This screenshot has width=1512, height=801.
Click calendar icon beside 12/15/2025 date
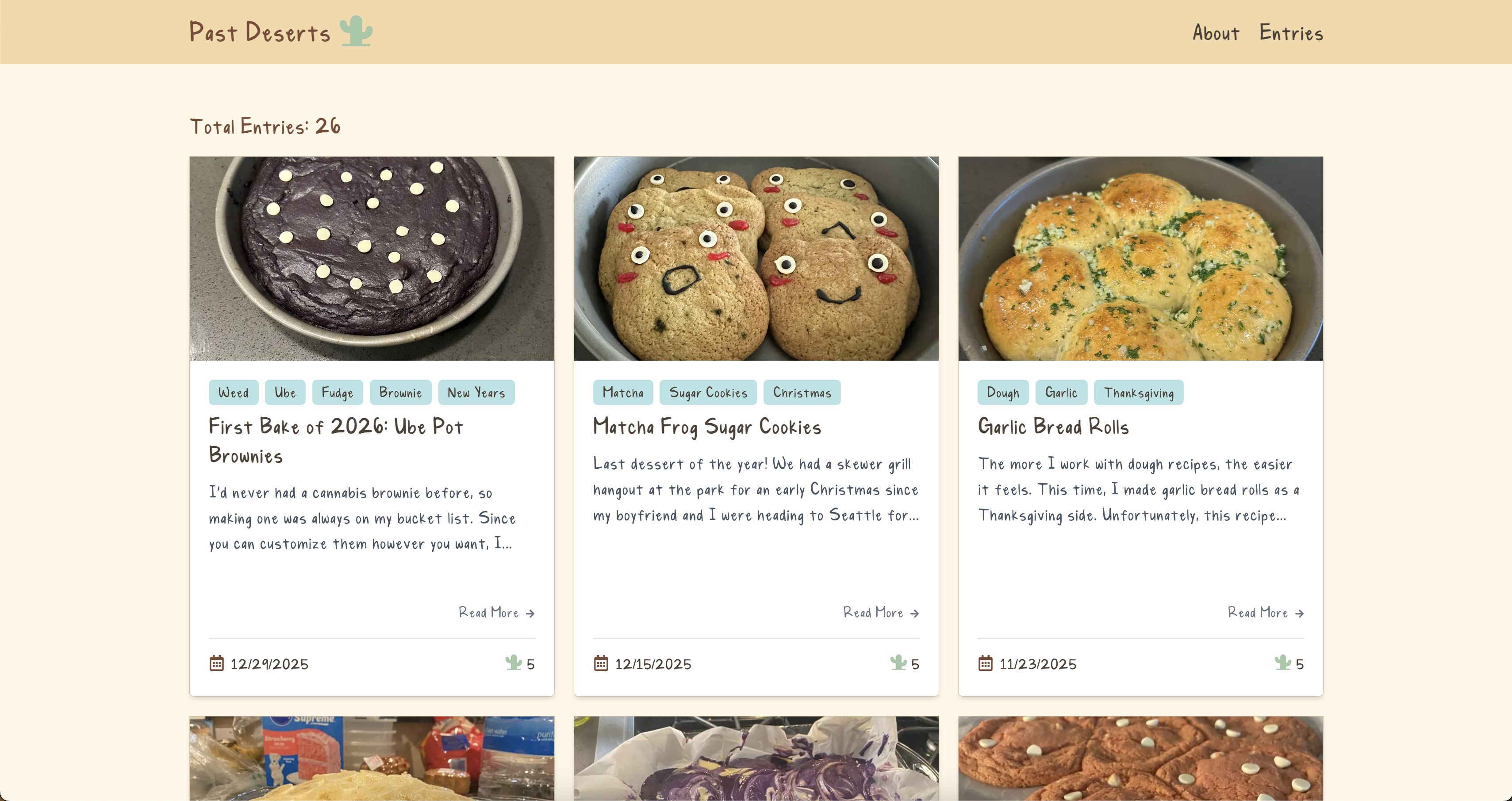(600, 663)
